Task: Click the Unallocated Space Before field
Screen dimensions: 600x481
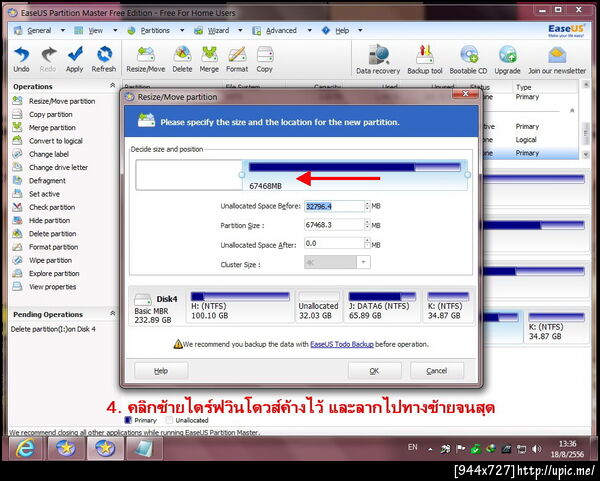Action: pyautogui.click(x=334, y=206)
